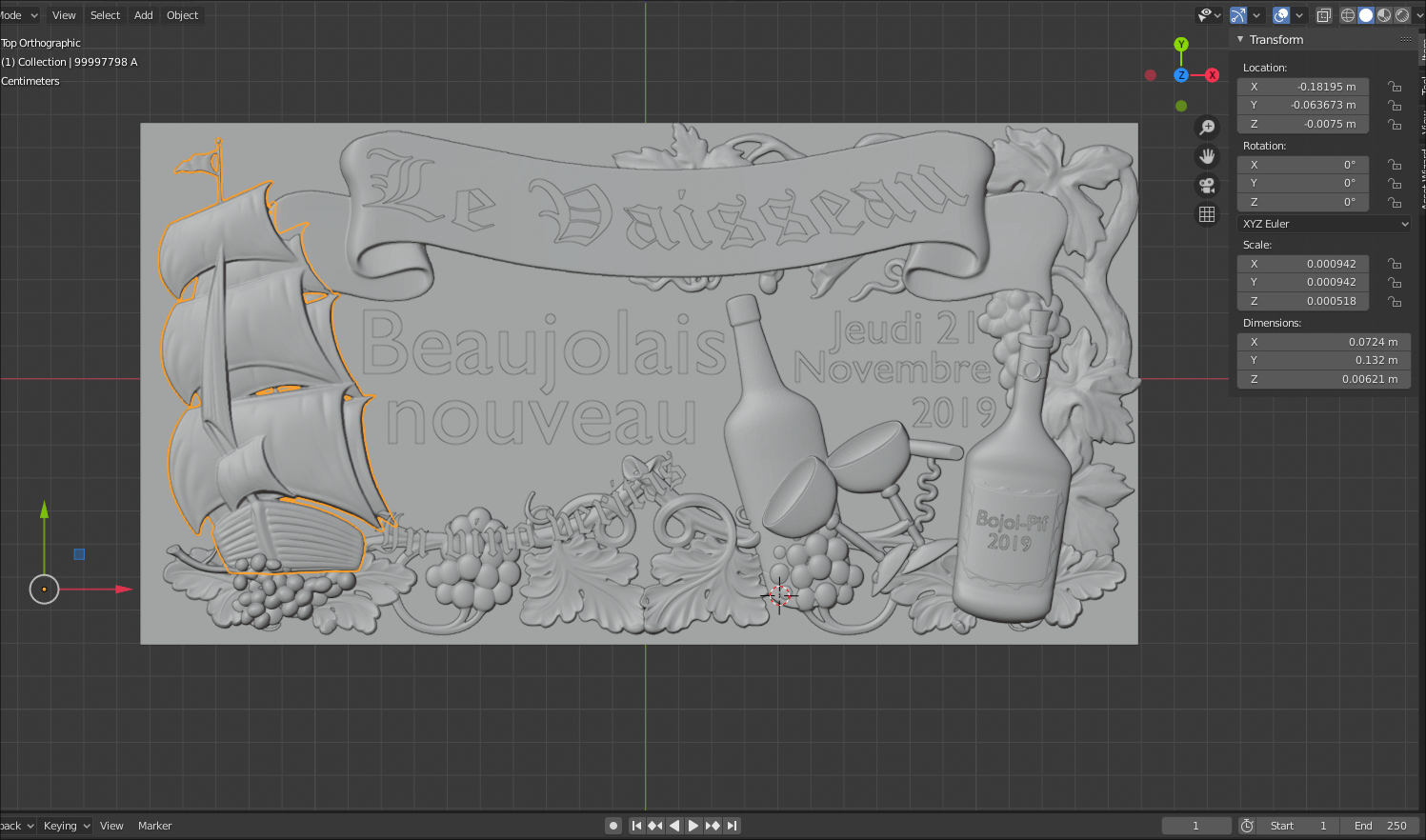Switch orthographic/perspective grid icon
Image resolution: width=1426 pixels, height=840 pixels.
pyautogui.click(x=1207, y=214)
